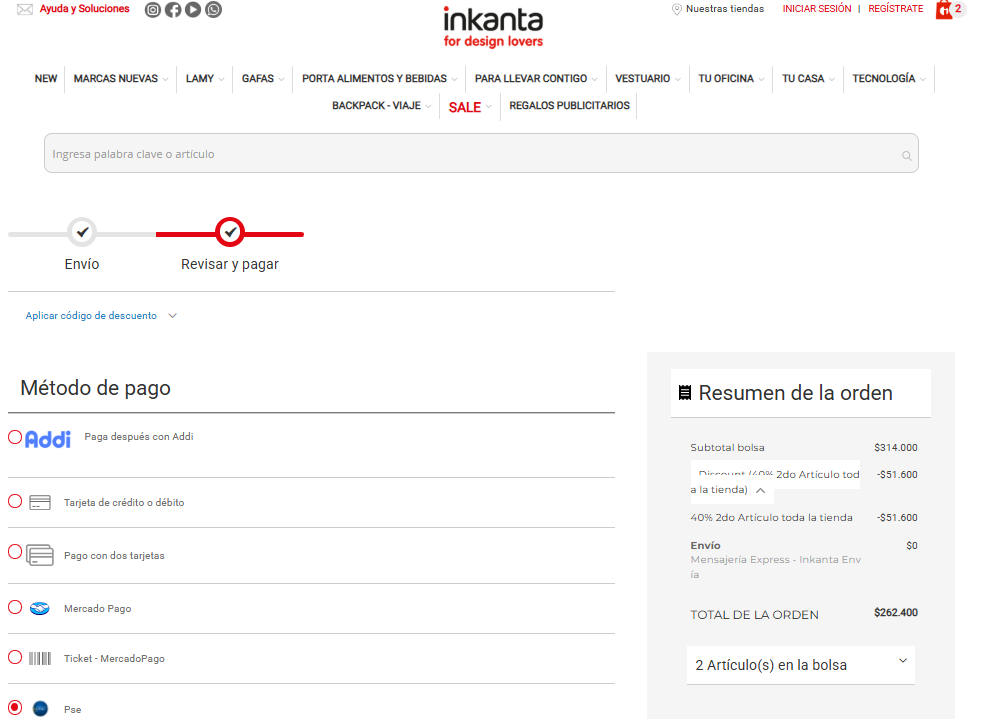Click the Envío step label

pyautogui.click(x=82, y=264)
